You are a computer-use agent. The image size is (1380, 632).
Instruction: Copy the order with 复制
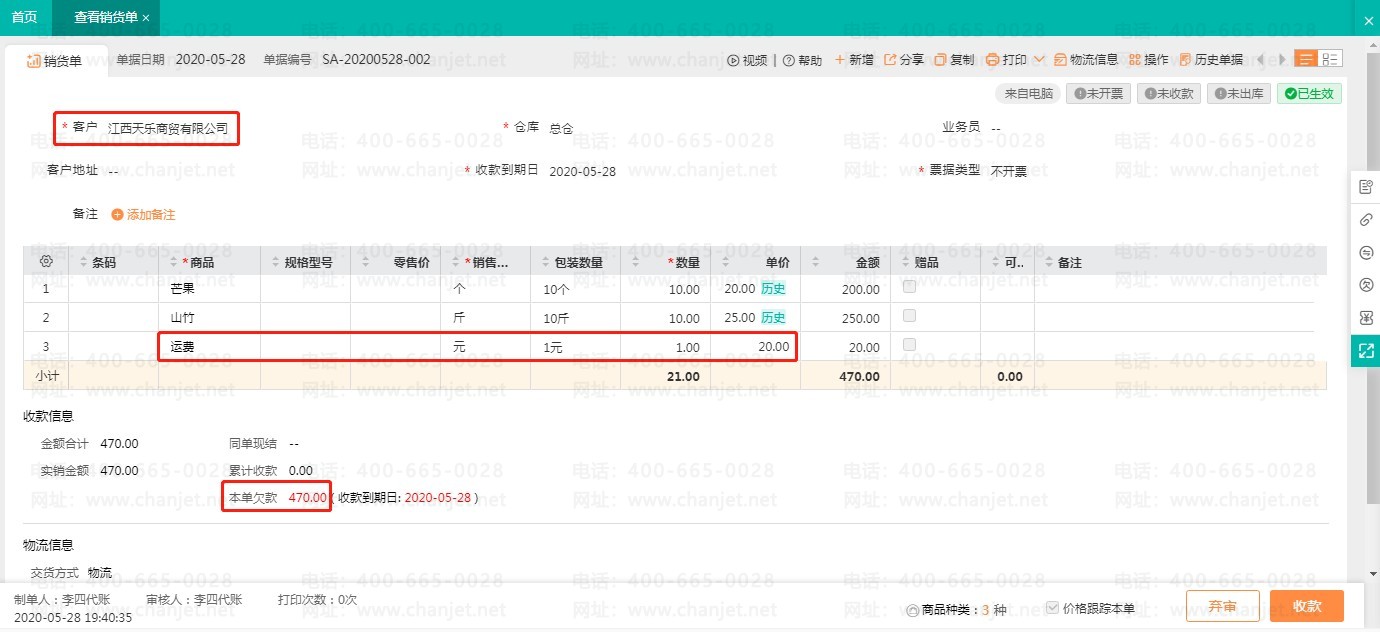(x=954, y=60)
